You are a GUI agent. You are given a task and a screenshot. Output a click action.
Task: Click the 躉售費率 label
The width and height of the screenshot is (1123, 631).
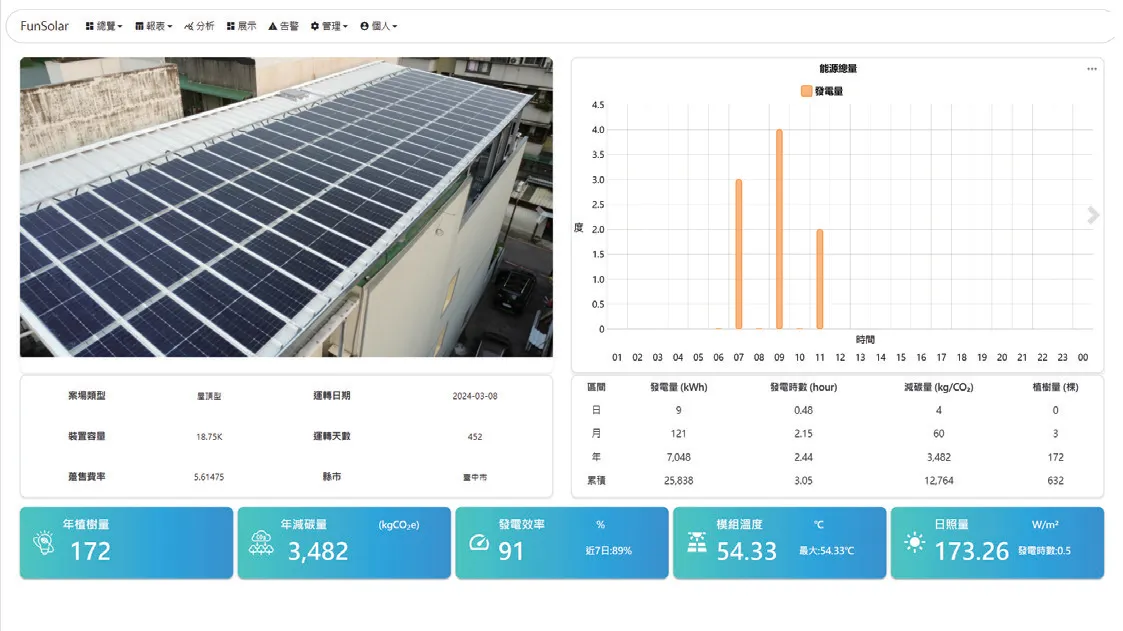click(87, 476)
